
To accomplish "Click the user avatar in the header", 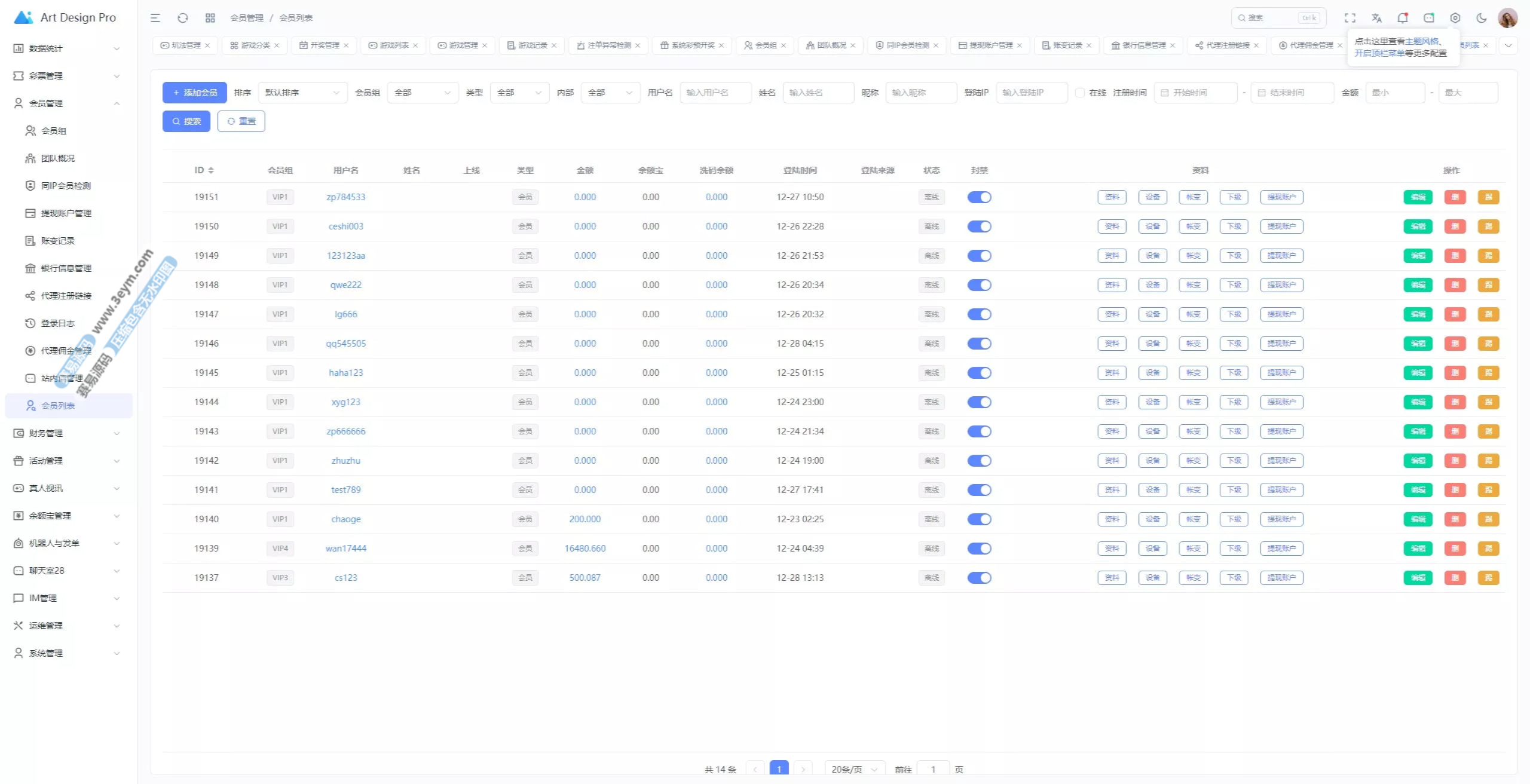I will pos(1508,18).
